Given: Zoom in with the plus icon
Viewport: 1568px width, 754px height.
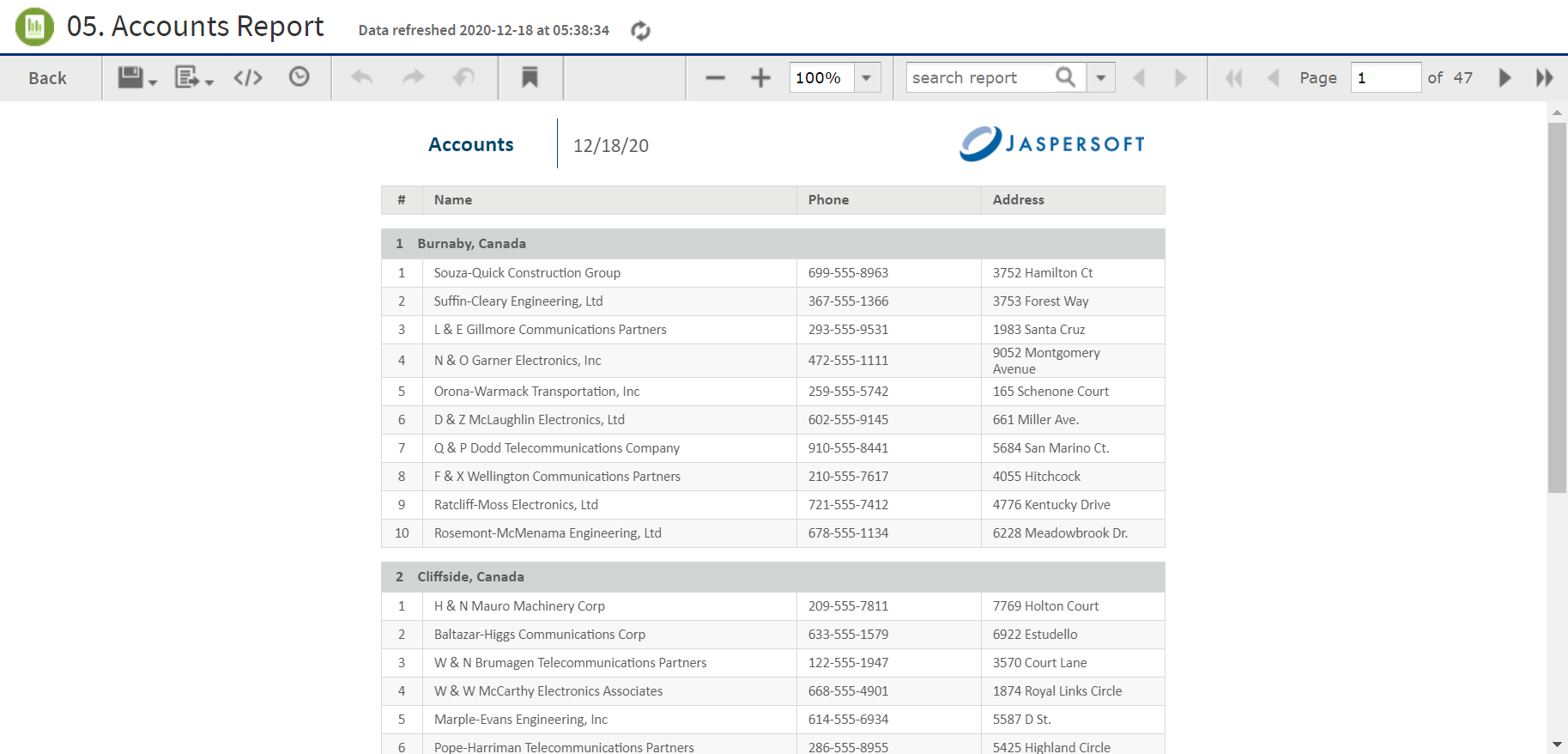Looking at the screenshot, I should point(760,78).
